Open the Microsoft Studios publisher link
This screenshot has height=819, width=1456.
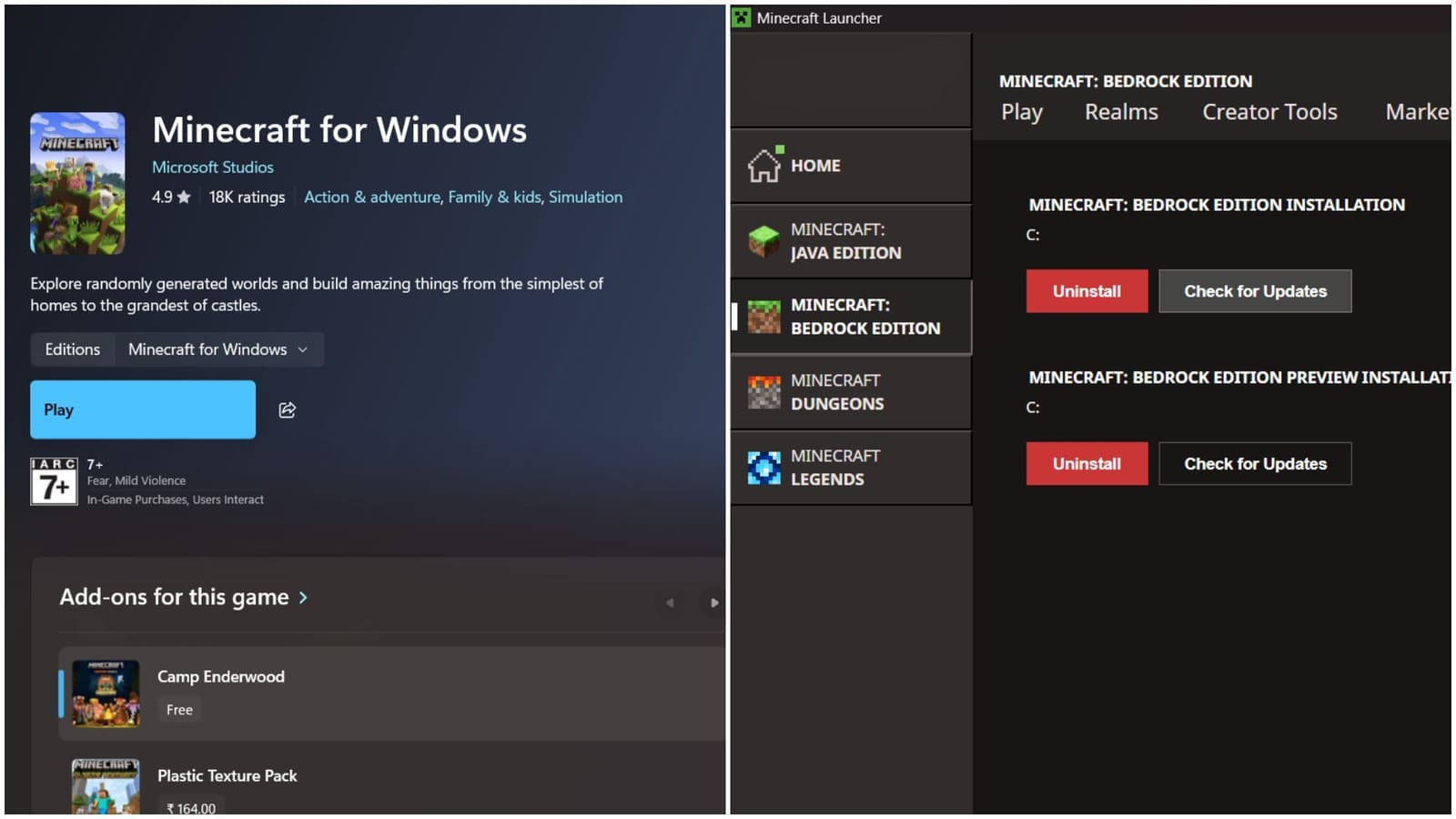[x=212, y=167]
